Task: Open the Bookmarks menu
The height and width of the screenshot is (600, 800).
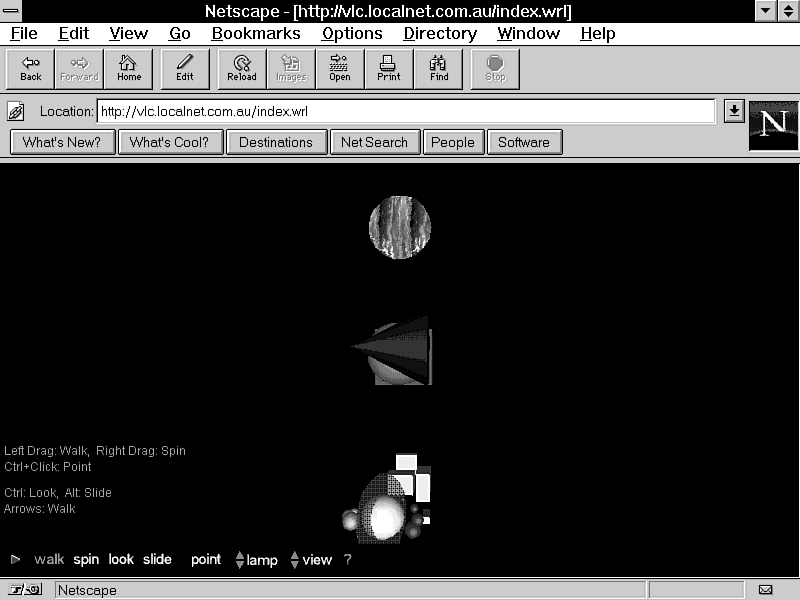Action: [x=256, y=33]
